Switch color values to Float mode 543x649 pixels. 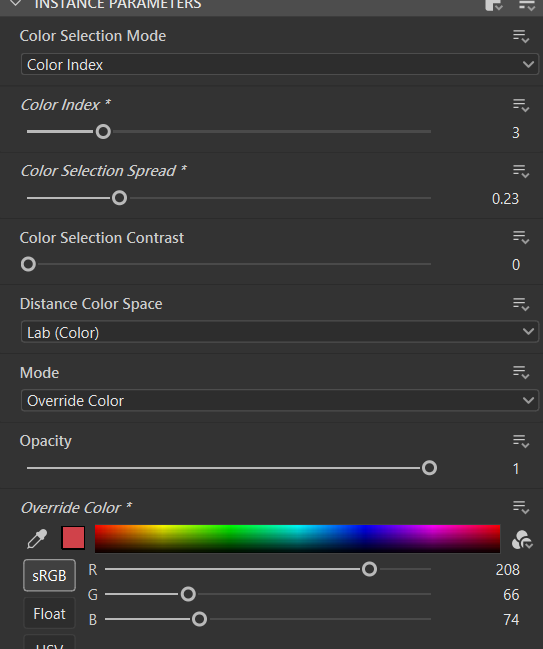click(x=49, y=613)
